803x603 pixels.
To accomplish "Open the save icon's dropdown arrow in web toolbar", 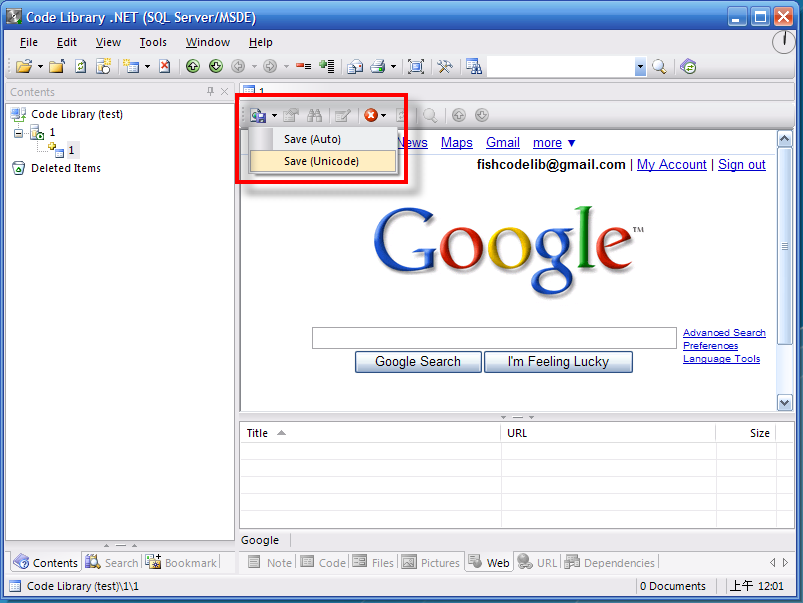I will [x=274, y=116].
